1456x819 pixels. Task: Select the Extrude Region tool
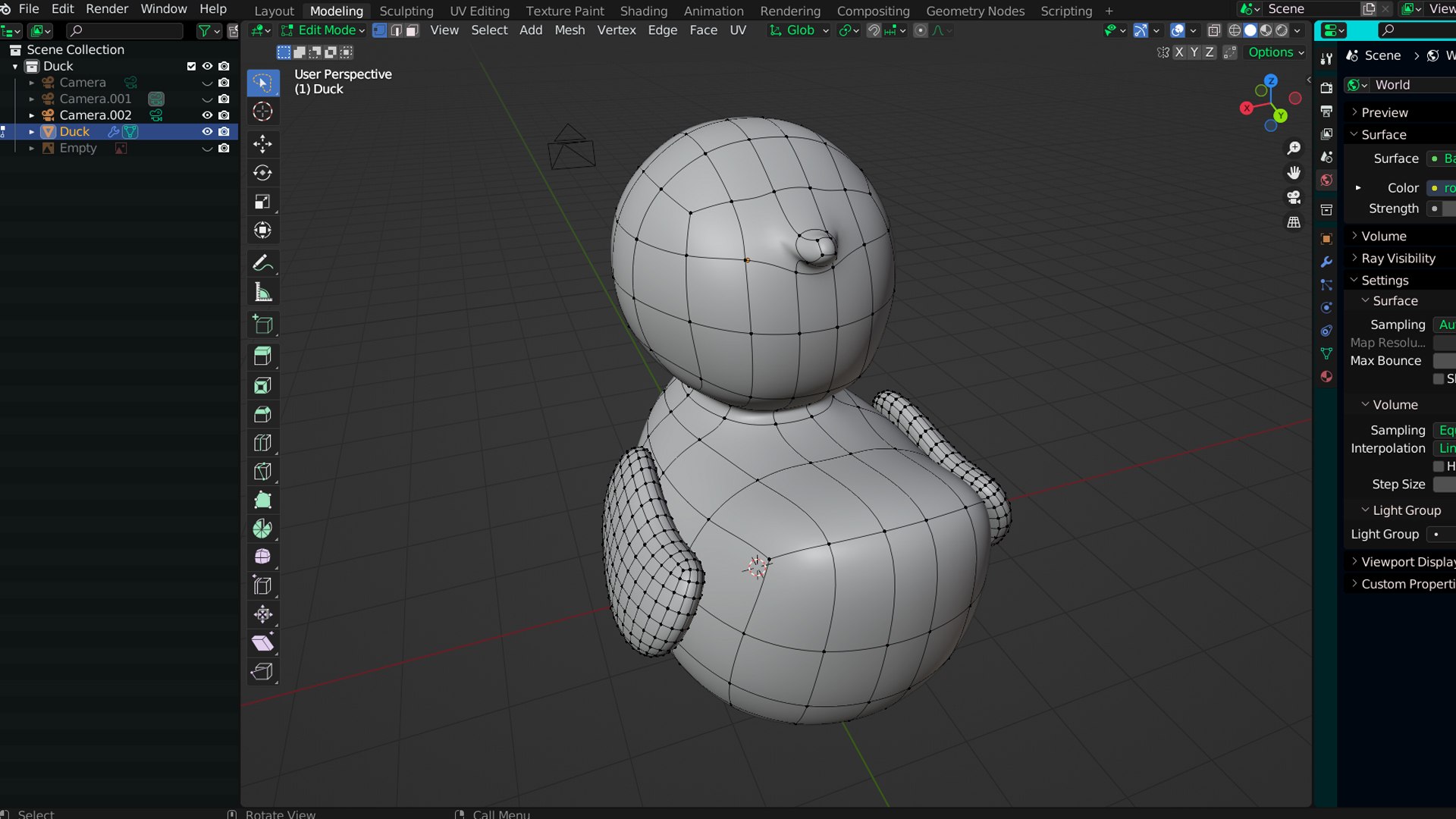262,356
